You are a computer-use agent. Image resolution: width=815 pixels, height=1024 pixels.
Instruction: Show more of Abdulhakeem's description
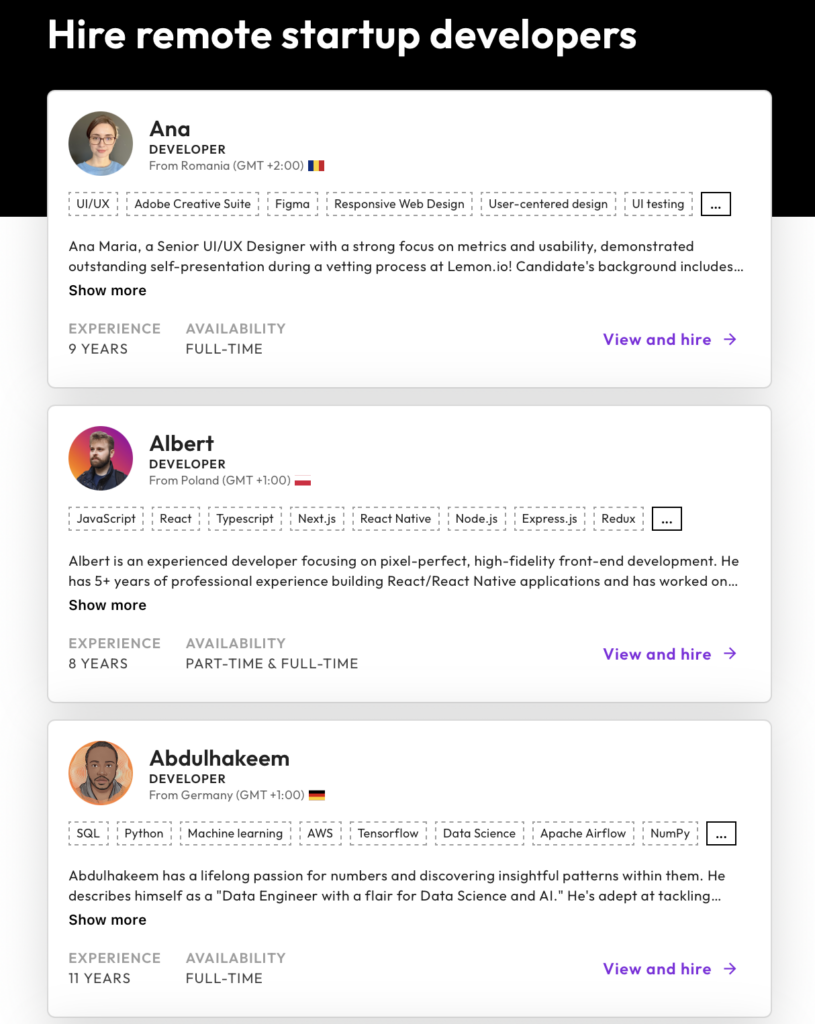[x=108, y=920]
